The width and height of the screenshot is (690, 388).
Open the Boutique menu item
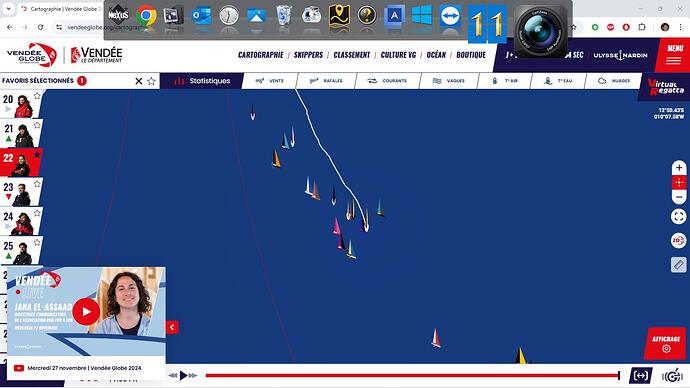click(x=471, y=55)
